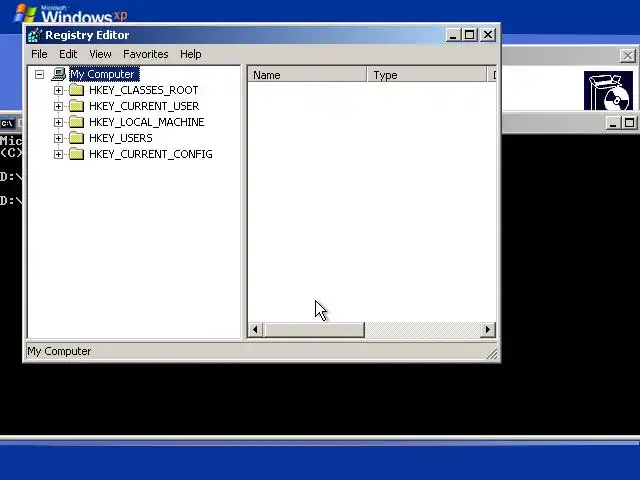Expand the HKEY_CURRENT_USER key
This screenshot has height=480, width=640.
click(x=58, y=106)
